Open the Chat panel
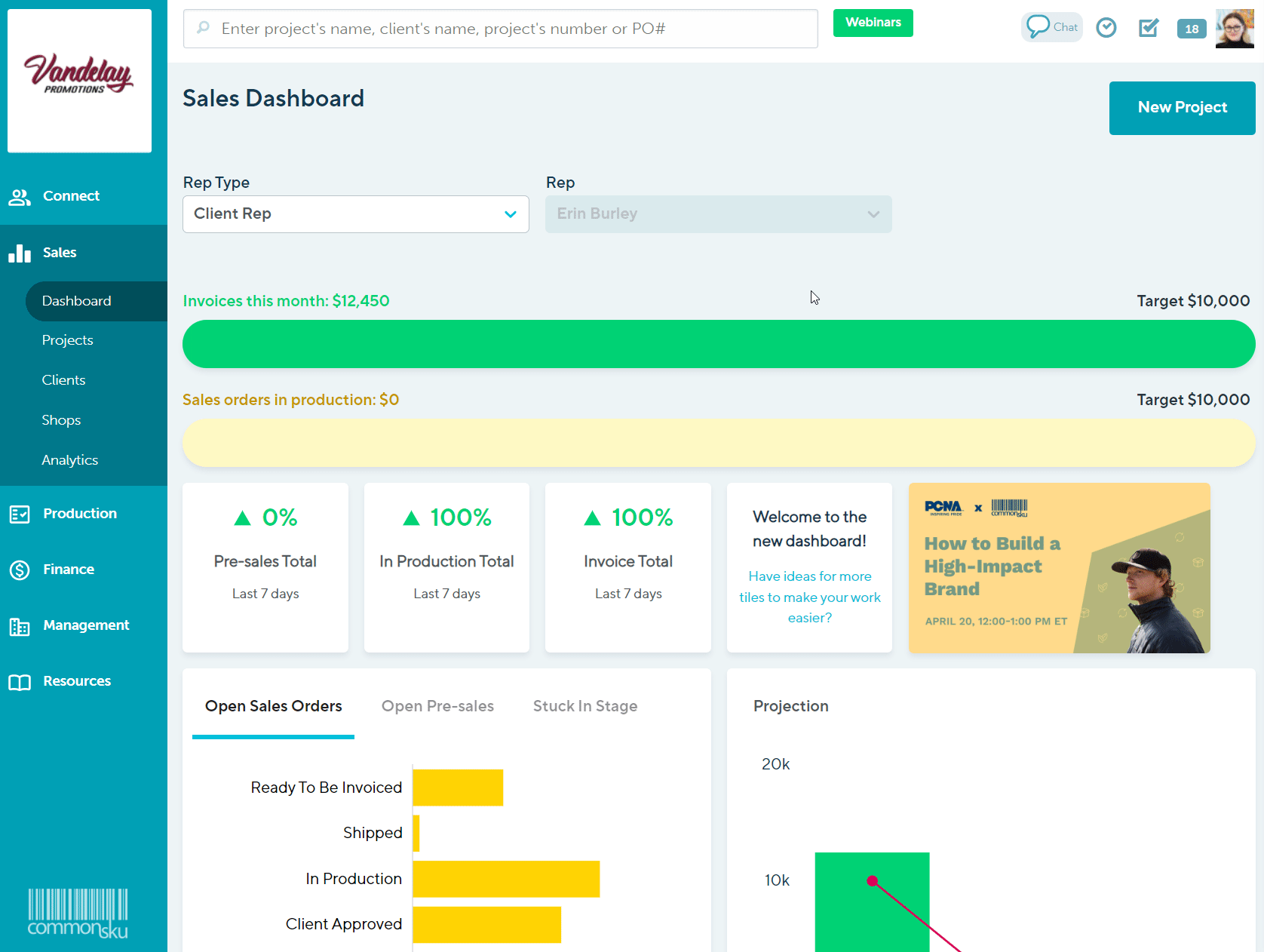 [x=1051, y=26]
